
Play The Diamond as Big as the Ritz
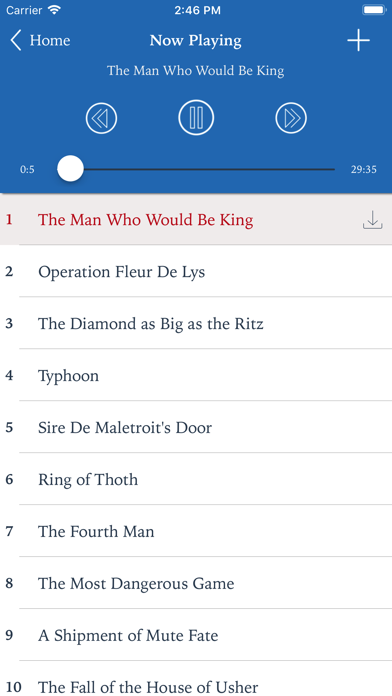(196, 323)
